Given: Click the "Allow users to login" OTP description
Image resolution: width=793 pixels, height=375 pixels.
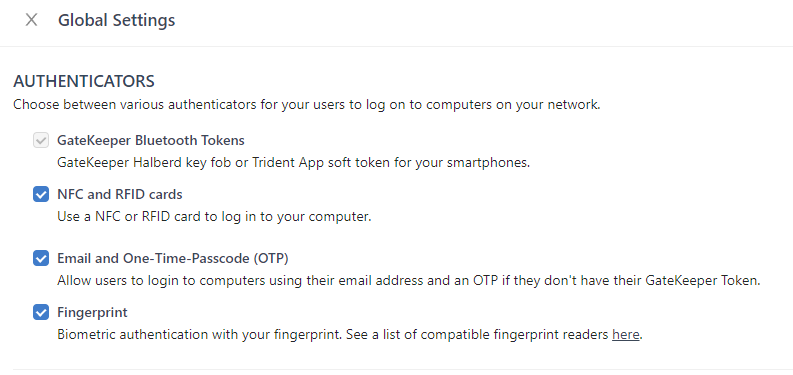Looking at the screenshot, I should point(409,280).
